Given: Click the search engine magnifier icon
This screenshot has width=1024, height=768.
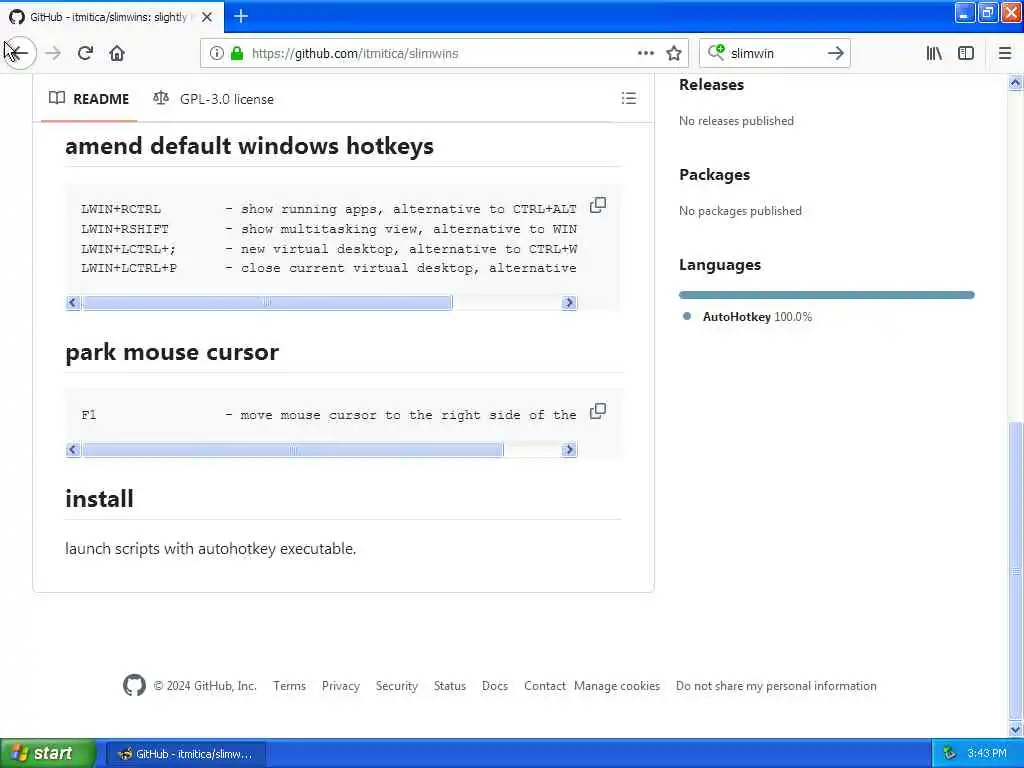Looking at the screenshot, I should (716, 52).
